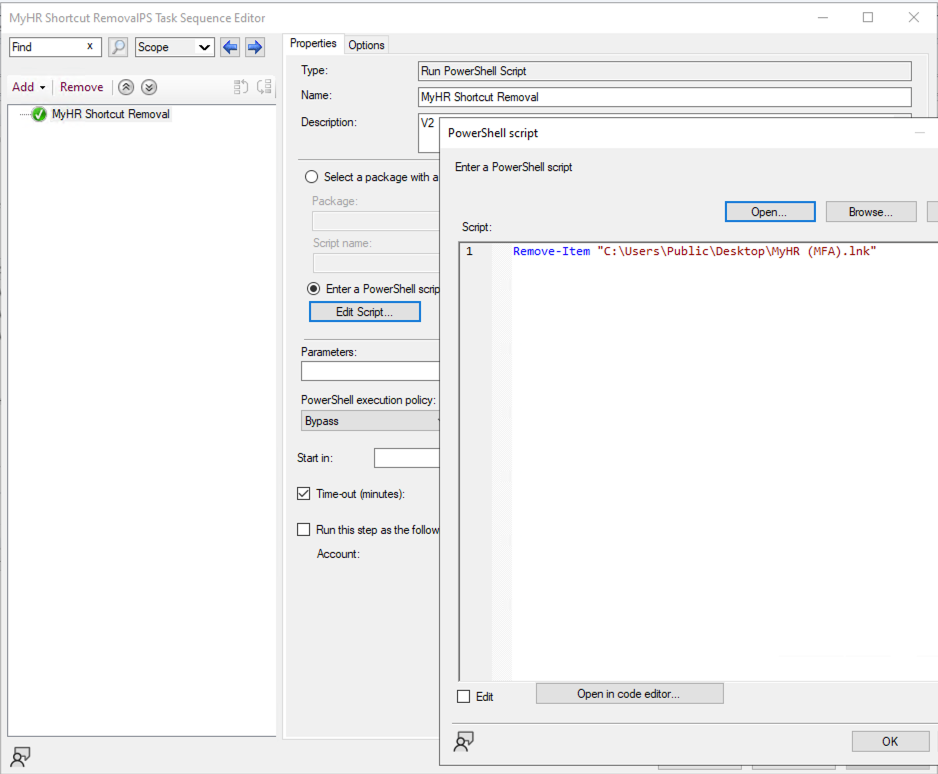This screenshot has width=938, height=774.
Task: Click the expand all groups icon
Action: click(240, 87)
